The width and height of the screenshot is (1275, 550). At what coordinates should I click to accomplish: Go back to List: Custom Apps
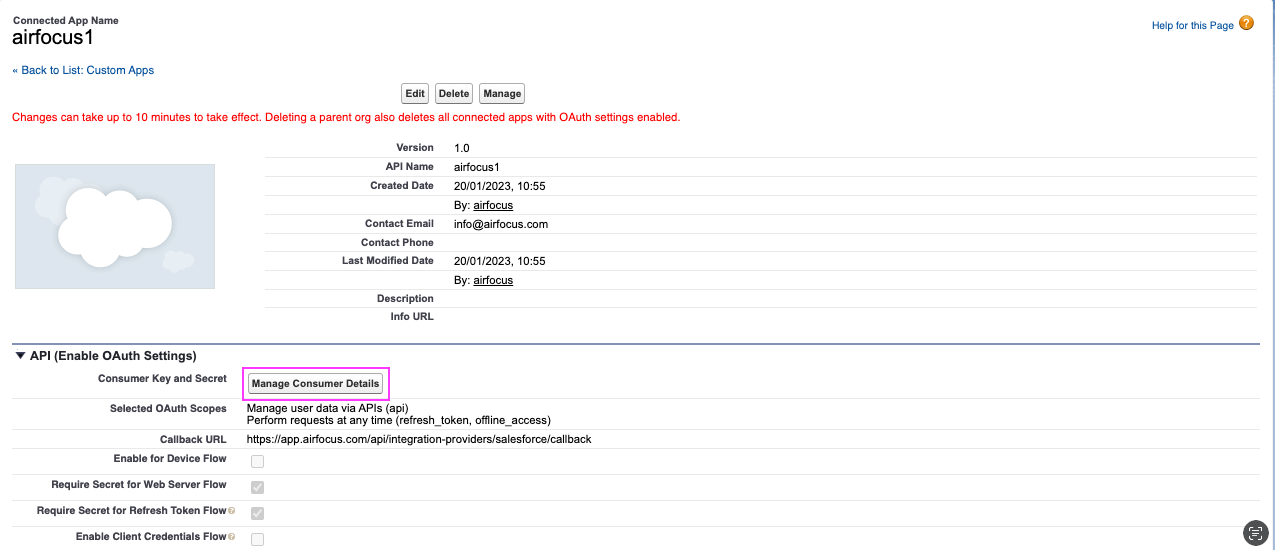click(x=83, y=70)
